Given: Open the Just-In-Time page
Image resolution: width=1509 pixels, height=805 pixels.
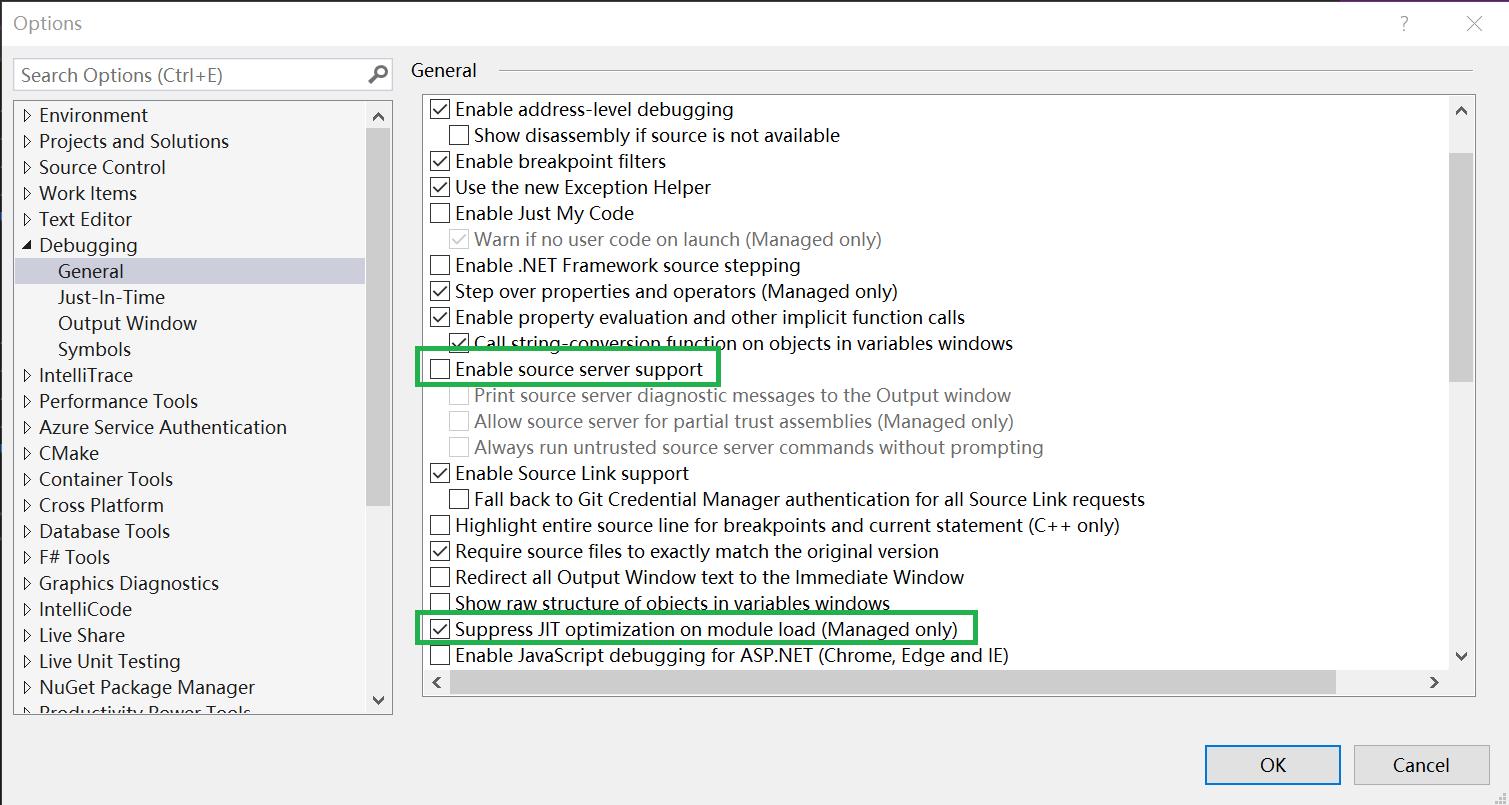Looking at the screenshot, I should [x=111, y=297].
